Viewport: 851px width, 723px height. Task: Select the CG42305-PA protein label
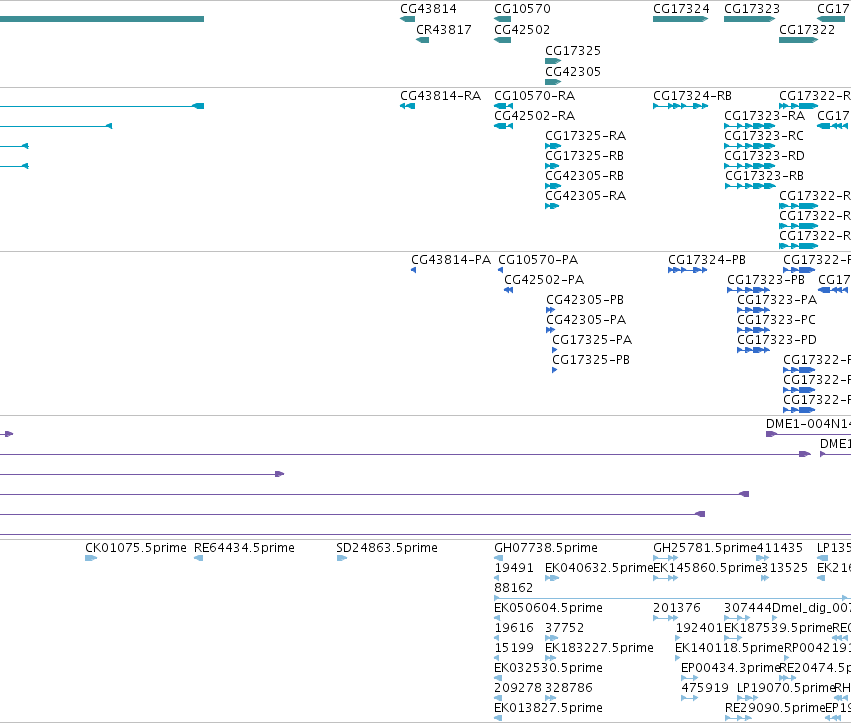point(586,320)
